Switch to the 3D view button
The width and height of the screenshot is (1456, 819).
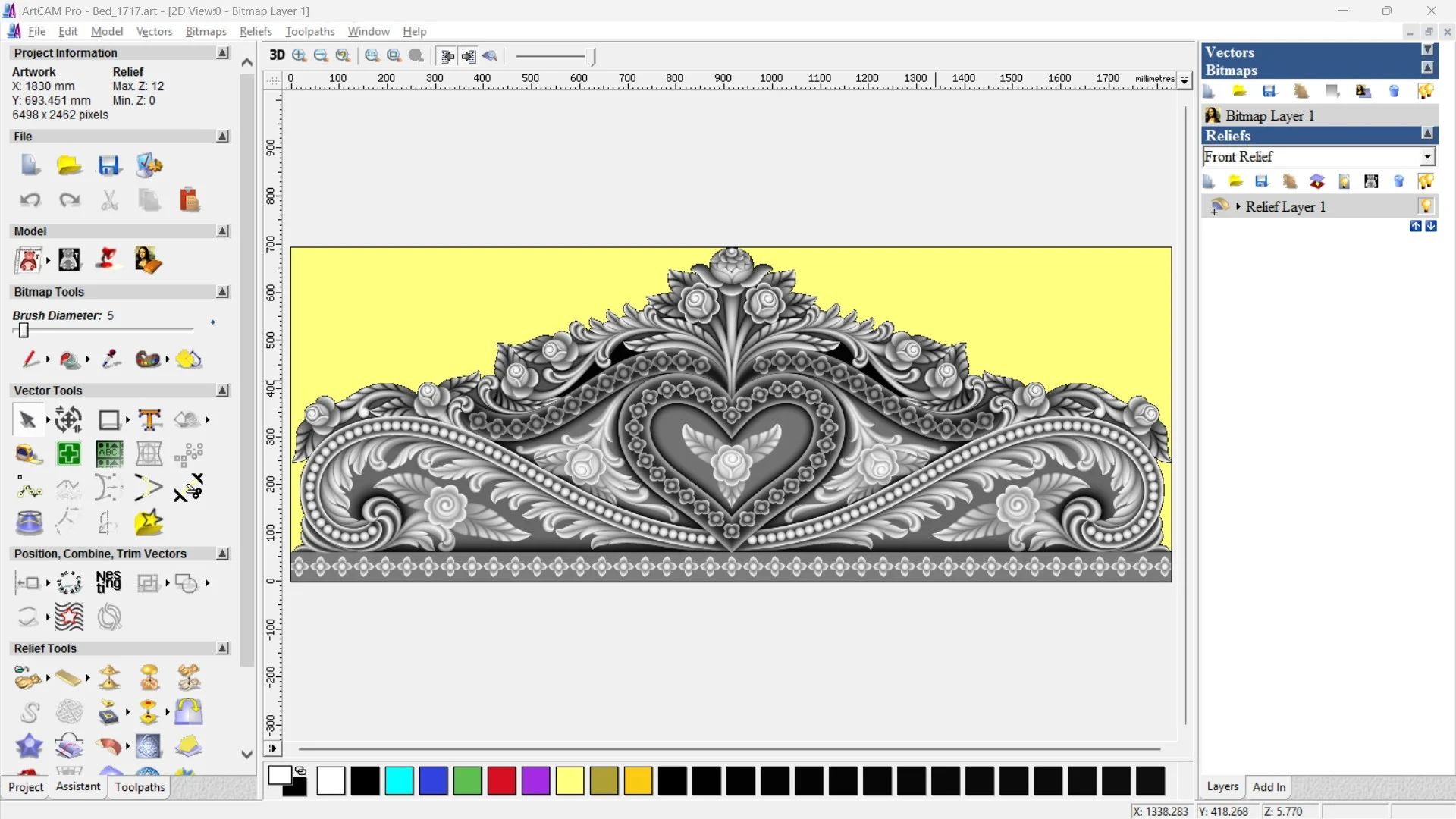[277, 55]
